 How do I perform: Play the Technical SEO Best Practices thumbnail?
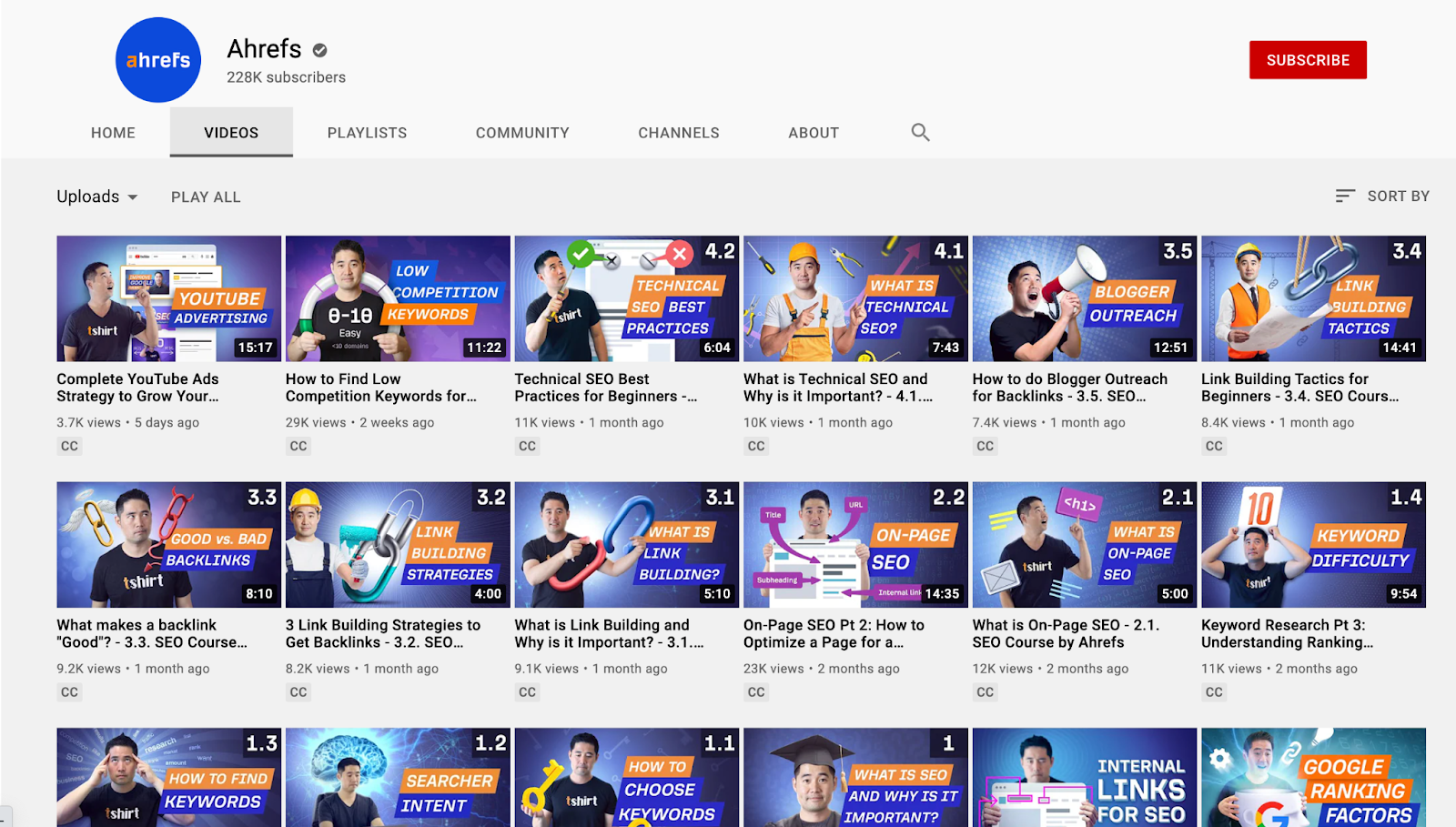627,298
